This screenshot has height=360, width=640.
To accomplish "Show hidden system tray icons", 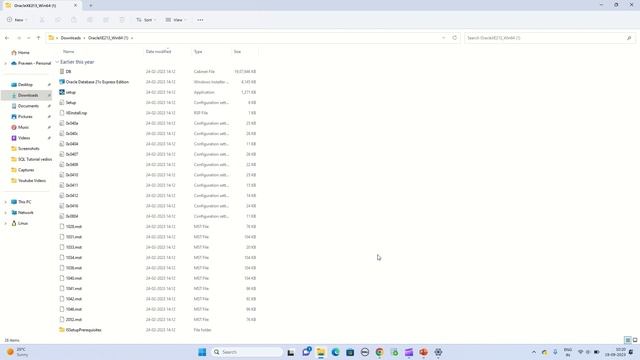I will point(534,352).
